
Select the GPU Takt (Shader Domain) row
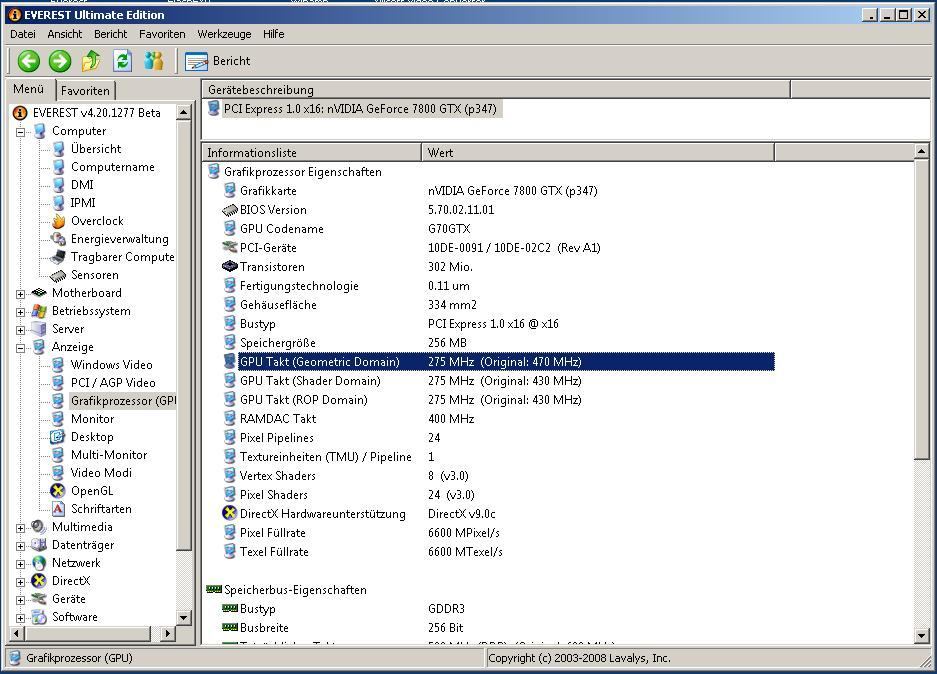click(x=499, y=381)
